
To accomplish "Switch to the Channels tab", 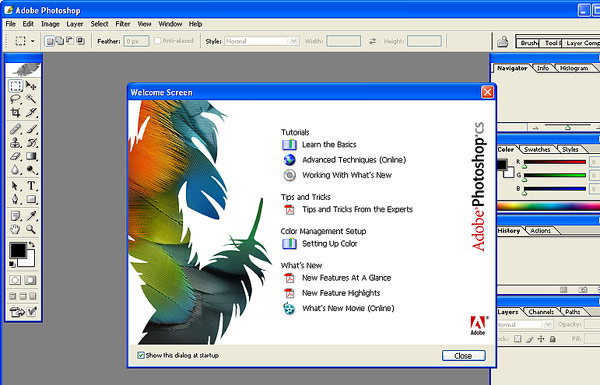I will click(541, 312).
